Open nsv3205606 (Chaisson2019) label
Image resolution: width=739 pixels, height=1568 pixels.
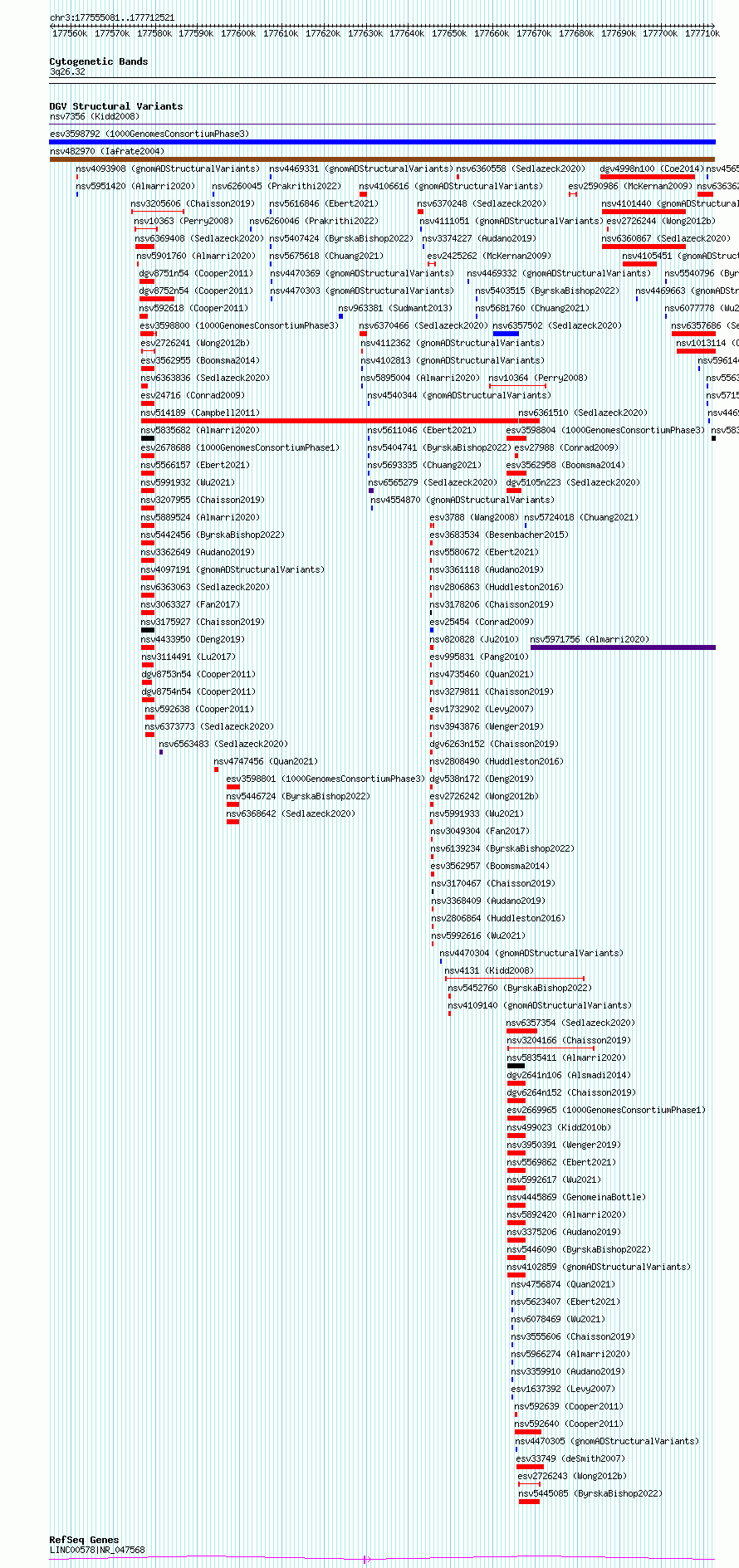(193, 203)
